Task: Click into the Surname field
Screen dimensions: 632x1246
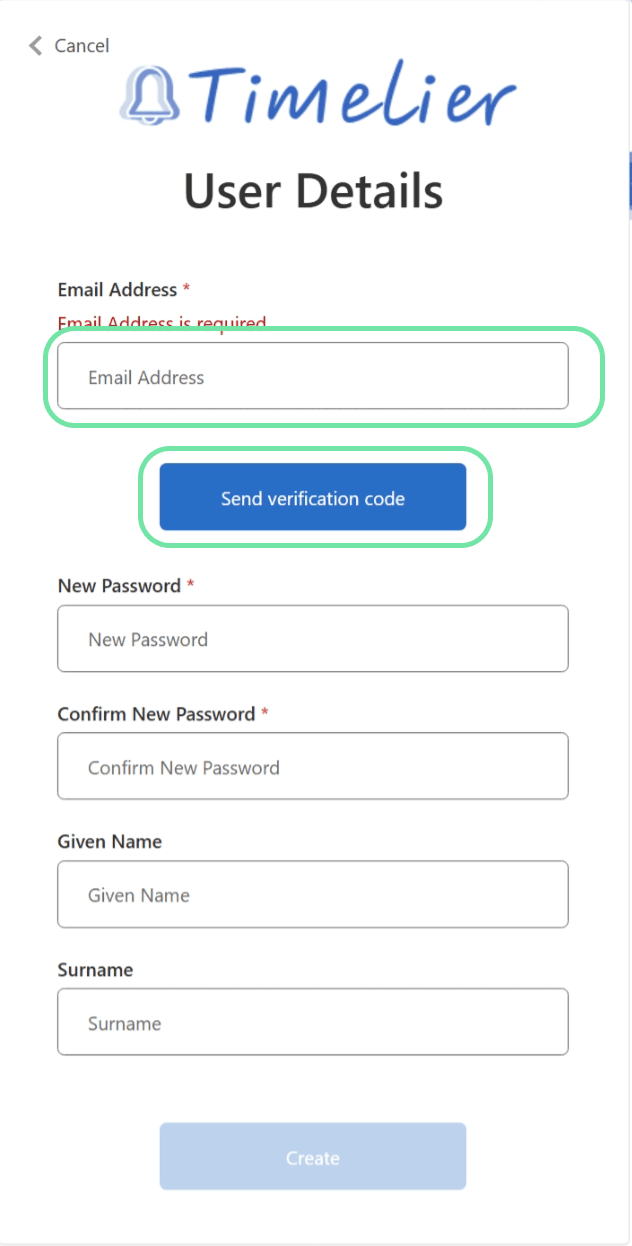Action: 313,1022
